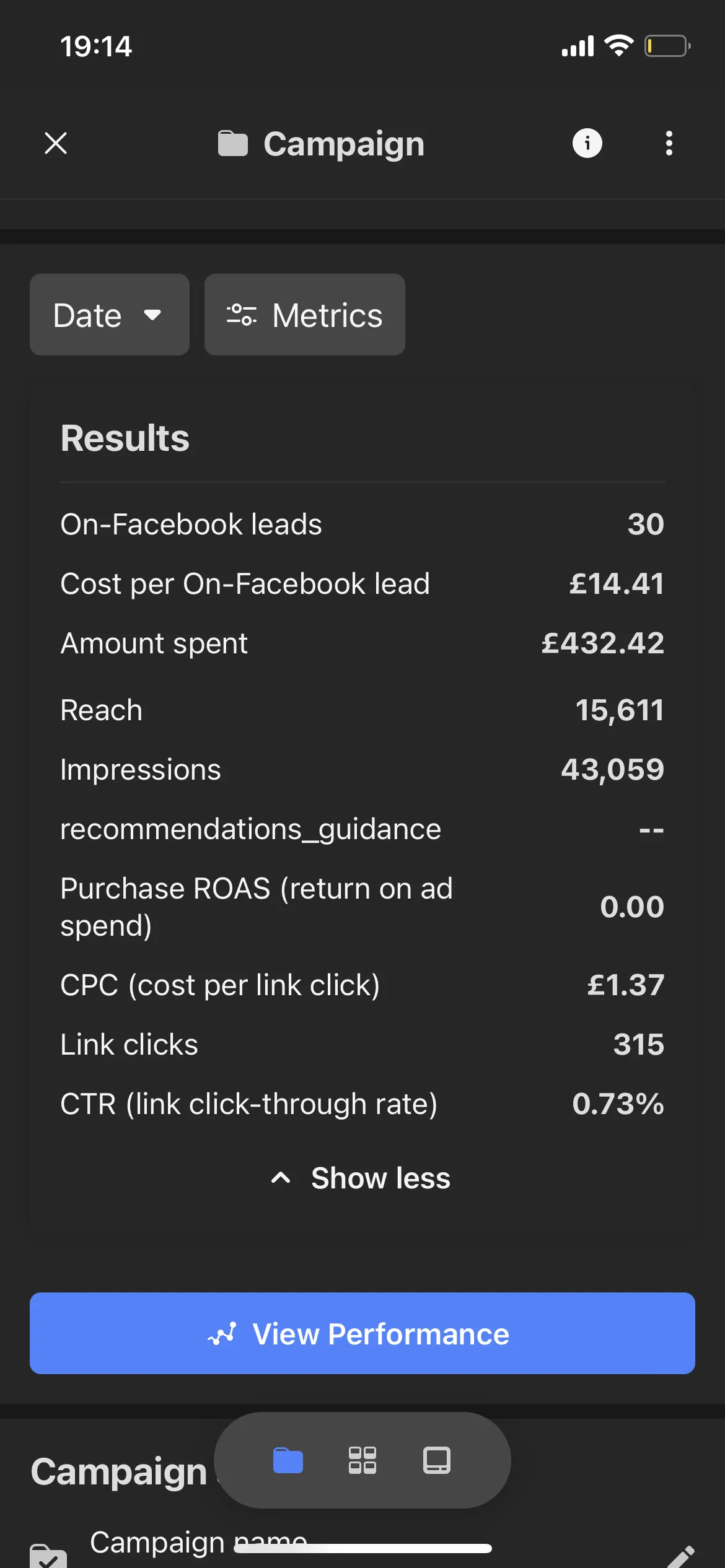
Task: Tap the View Performance button
Action: tap(362, 1333)
